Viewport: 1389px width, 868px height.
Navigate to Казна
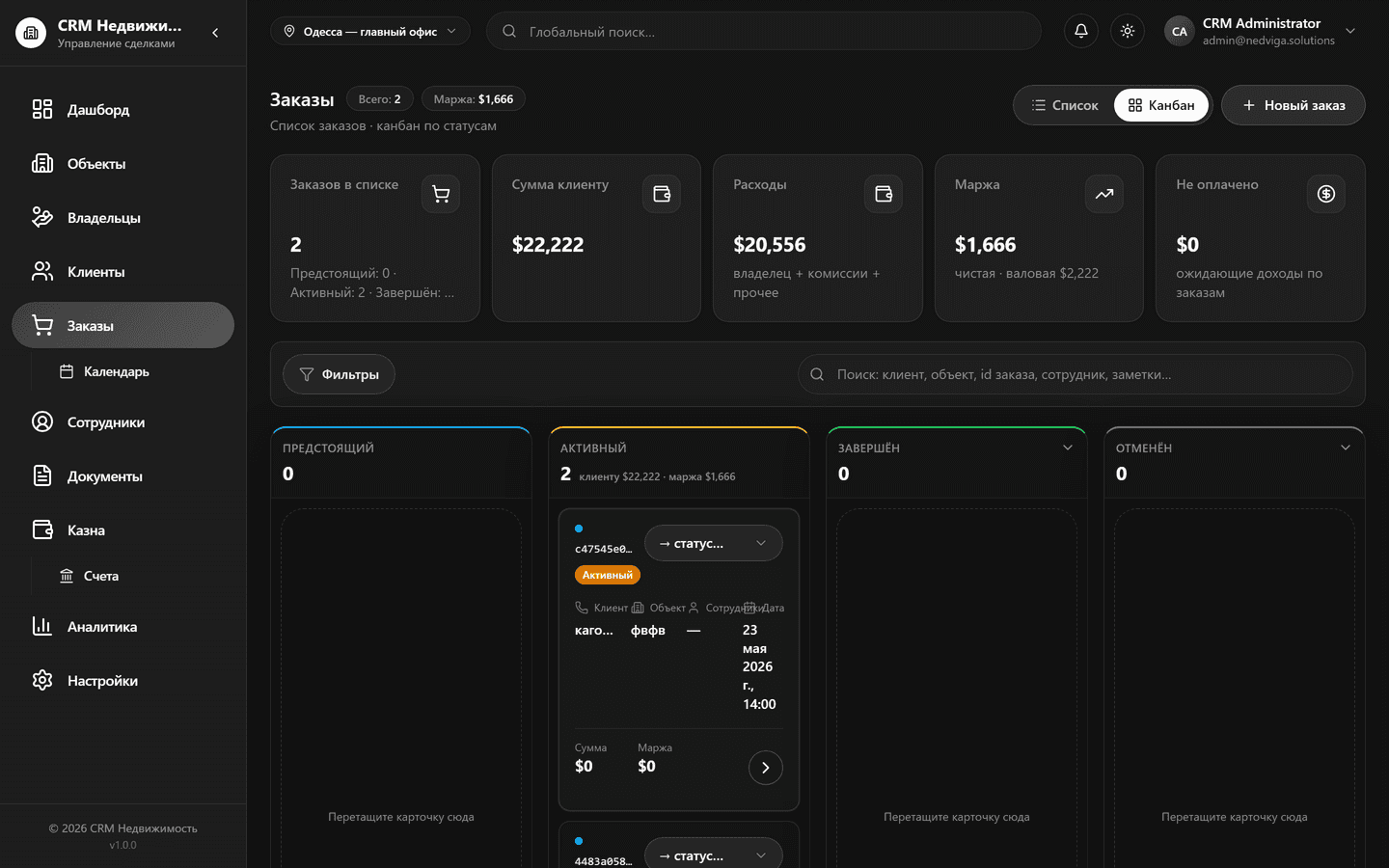coord(123,529)
